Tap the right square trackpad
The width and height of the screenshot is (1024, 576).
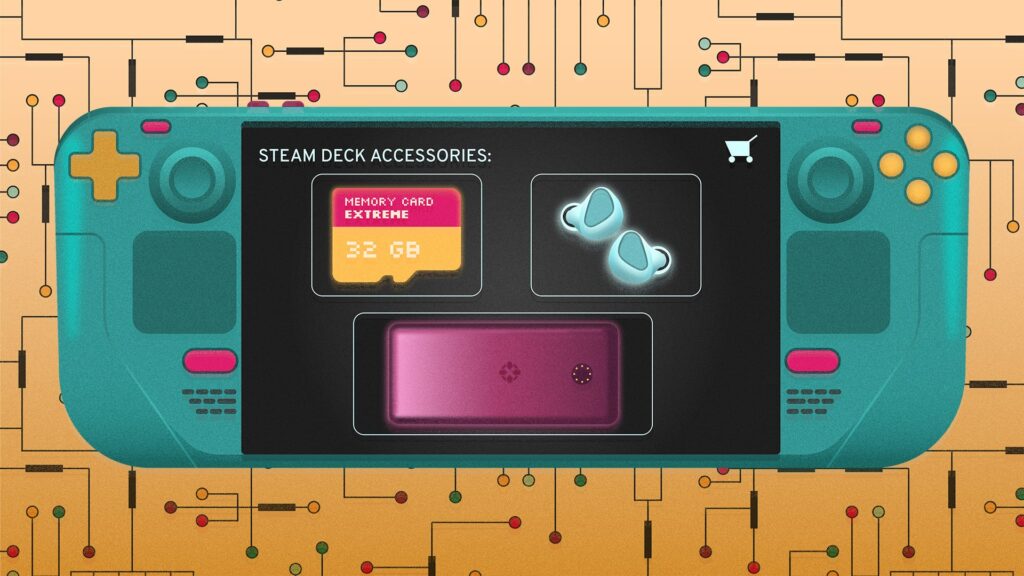click(x=838, y=282)
